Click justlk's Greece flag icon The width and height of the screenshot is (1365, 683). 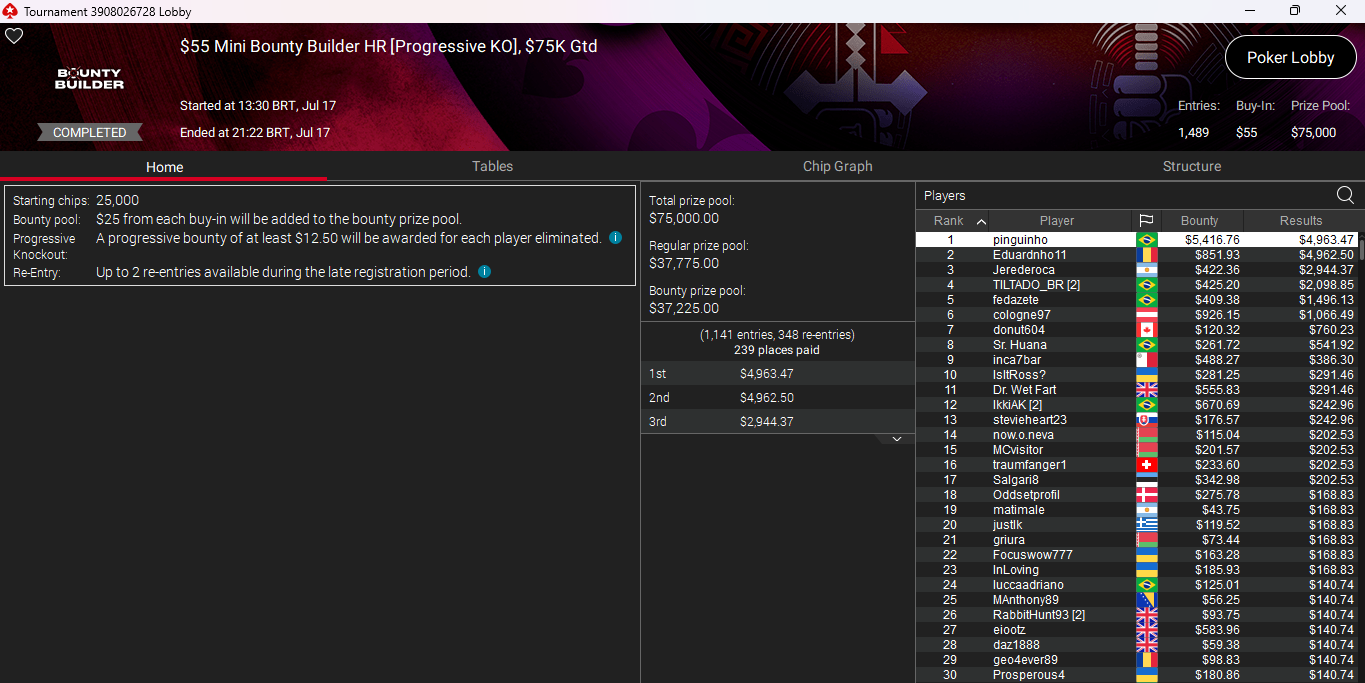coord(1146,525)
